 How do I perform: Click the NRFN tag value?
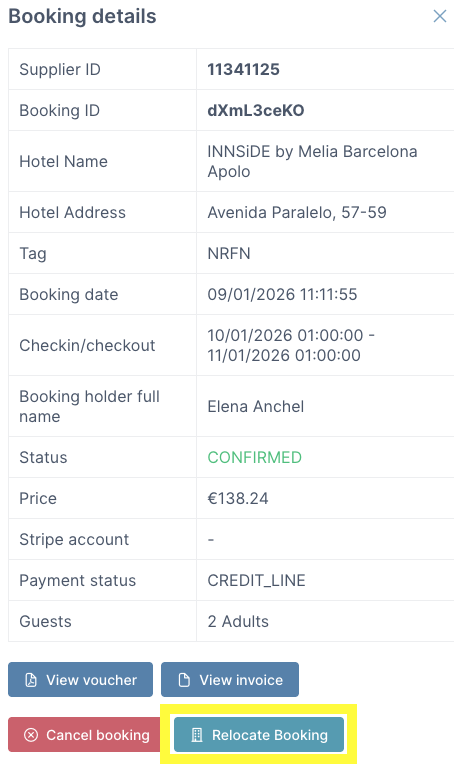(229, 253)
